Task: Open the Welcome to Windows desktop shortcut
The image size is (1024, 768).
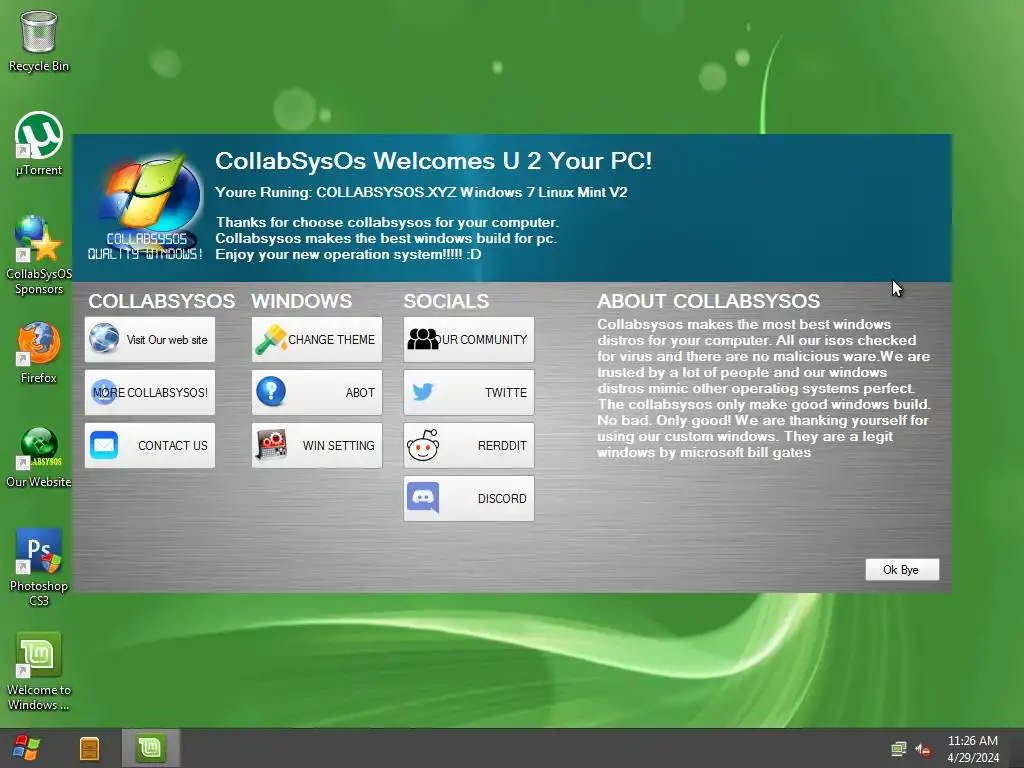Action: point(39,671)
